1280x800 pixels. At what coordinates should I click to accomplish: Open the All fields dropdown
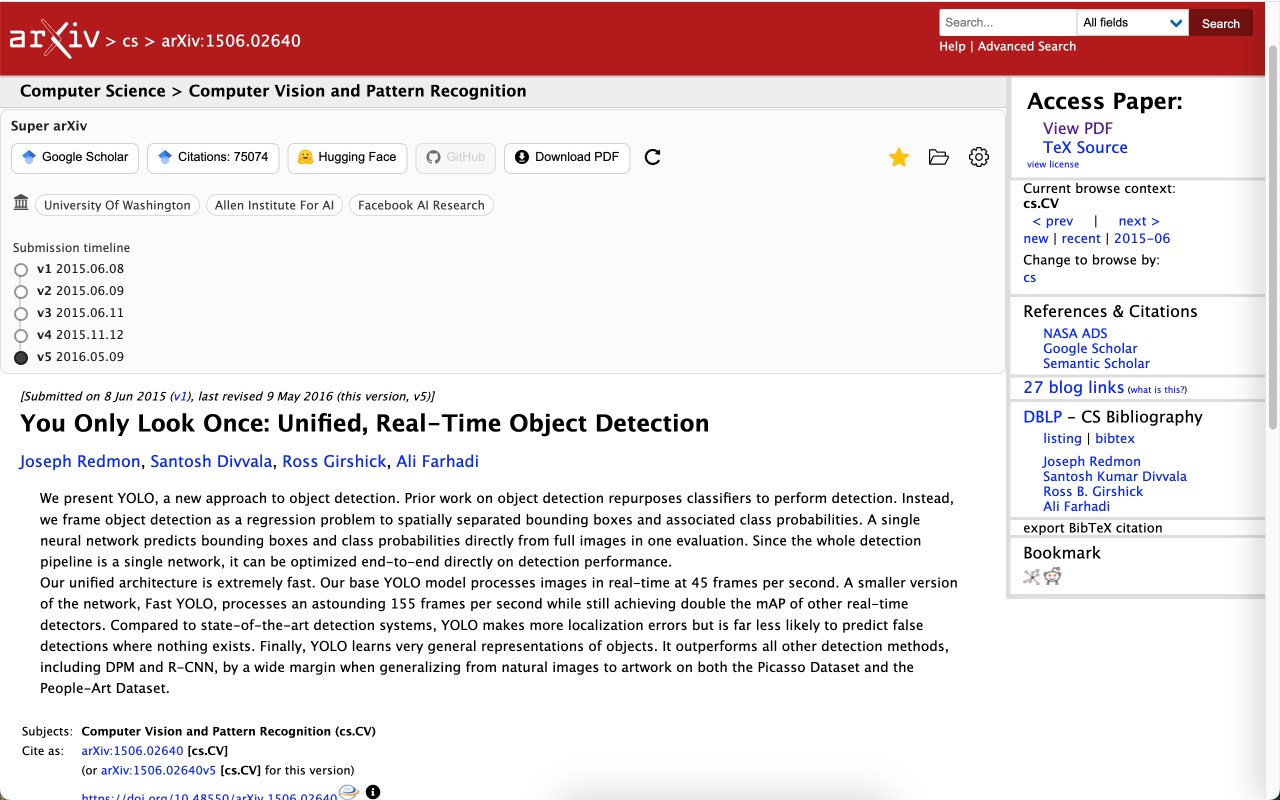coord(1132,23)
